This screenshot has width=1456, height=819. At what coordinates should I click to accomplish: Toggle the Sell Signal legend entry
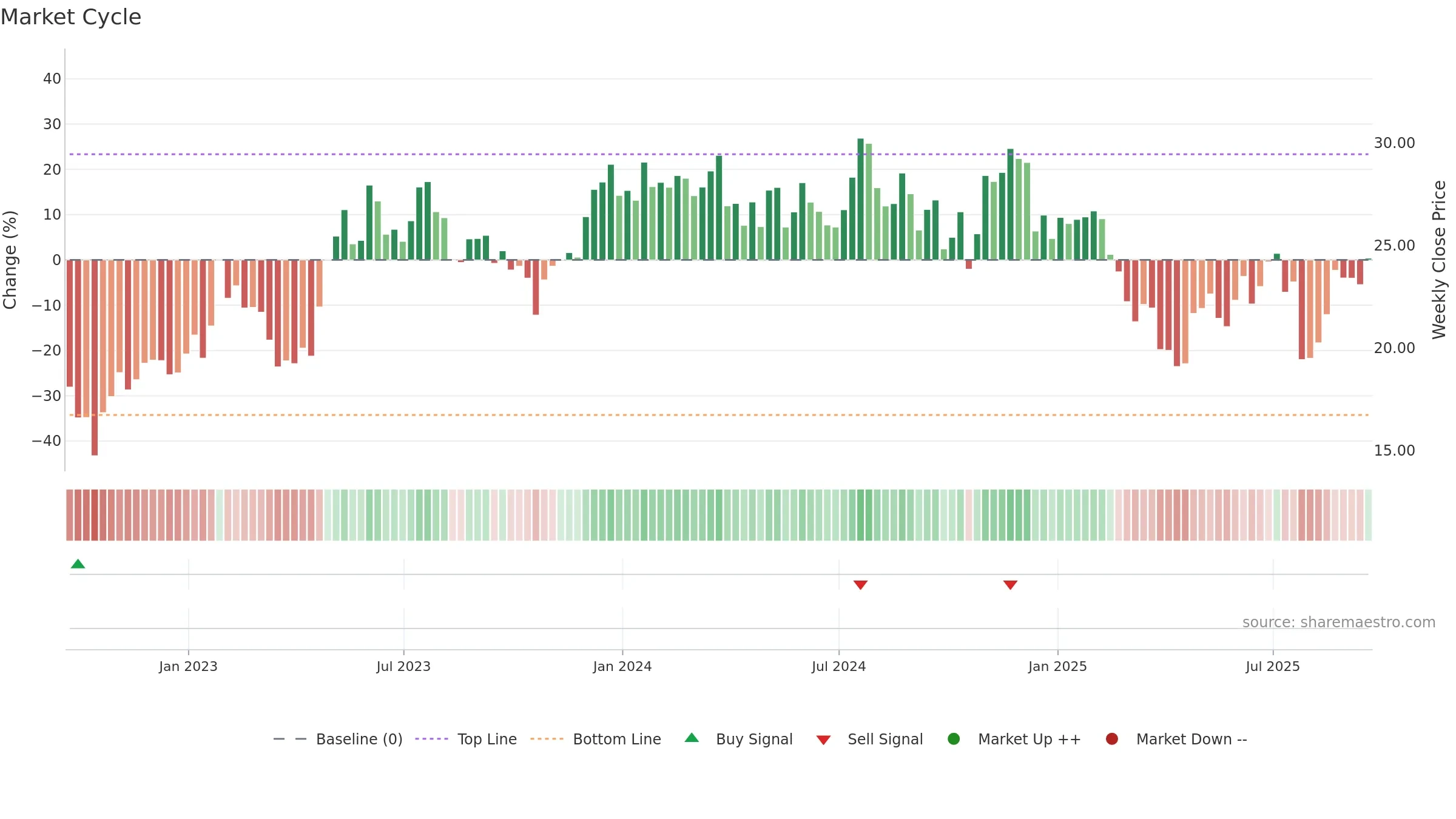click(869, 739)
